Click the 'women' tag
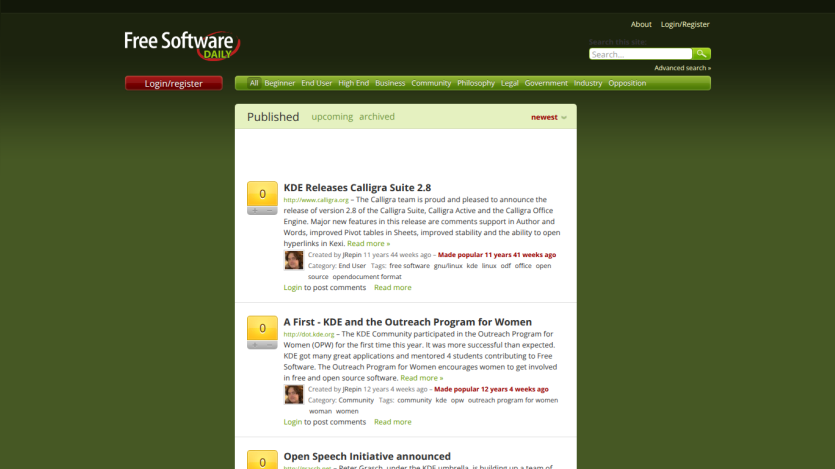Image resolution: width=835 pixels, height=469 pixels. click(x=347, y=411)
